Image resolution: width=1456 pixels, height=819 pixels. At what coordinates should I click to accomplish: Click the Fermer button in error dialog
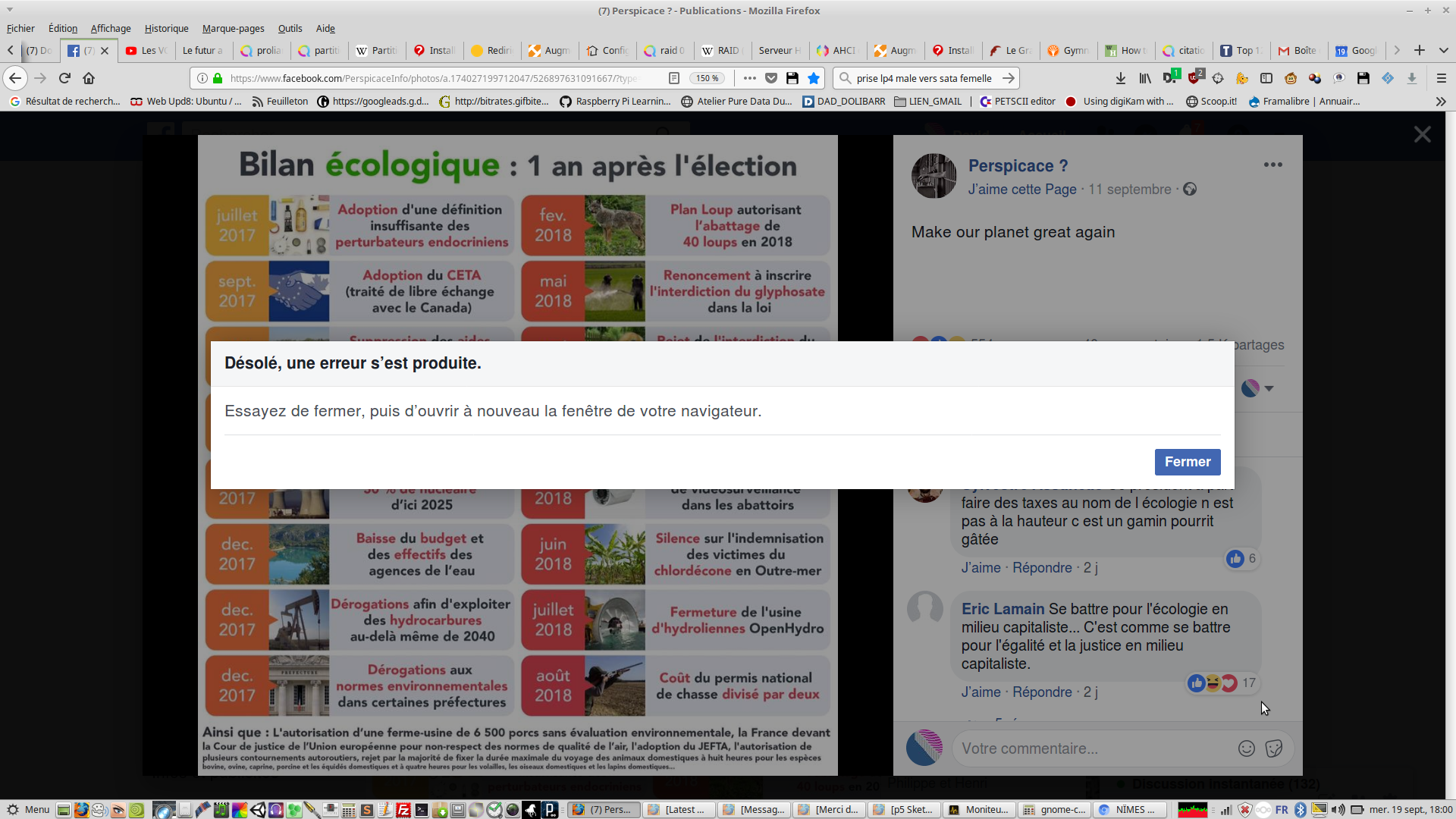[1187, 462]
